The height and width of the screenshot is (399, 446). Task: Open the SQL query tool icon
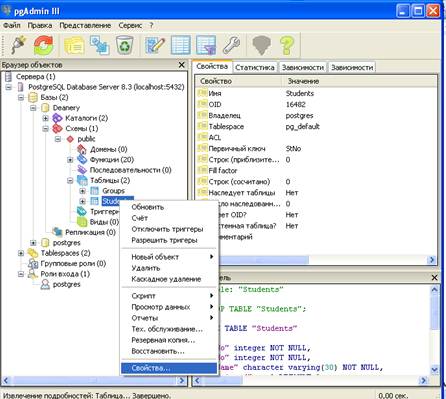coord(155,45)
